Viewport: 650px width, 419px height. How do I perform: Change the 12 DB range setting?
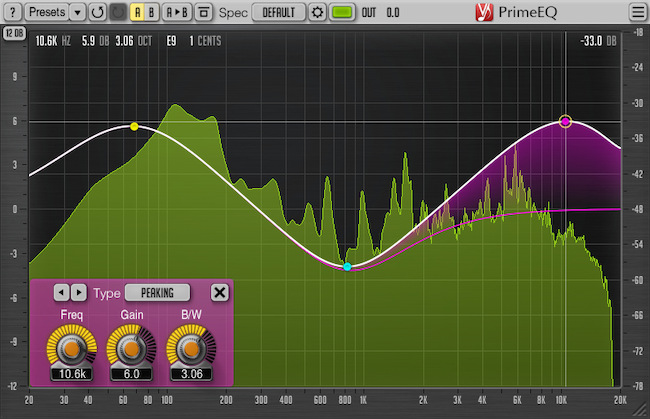[x=15, y=33]
